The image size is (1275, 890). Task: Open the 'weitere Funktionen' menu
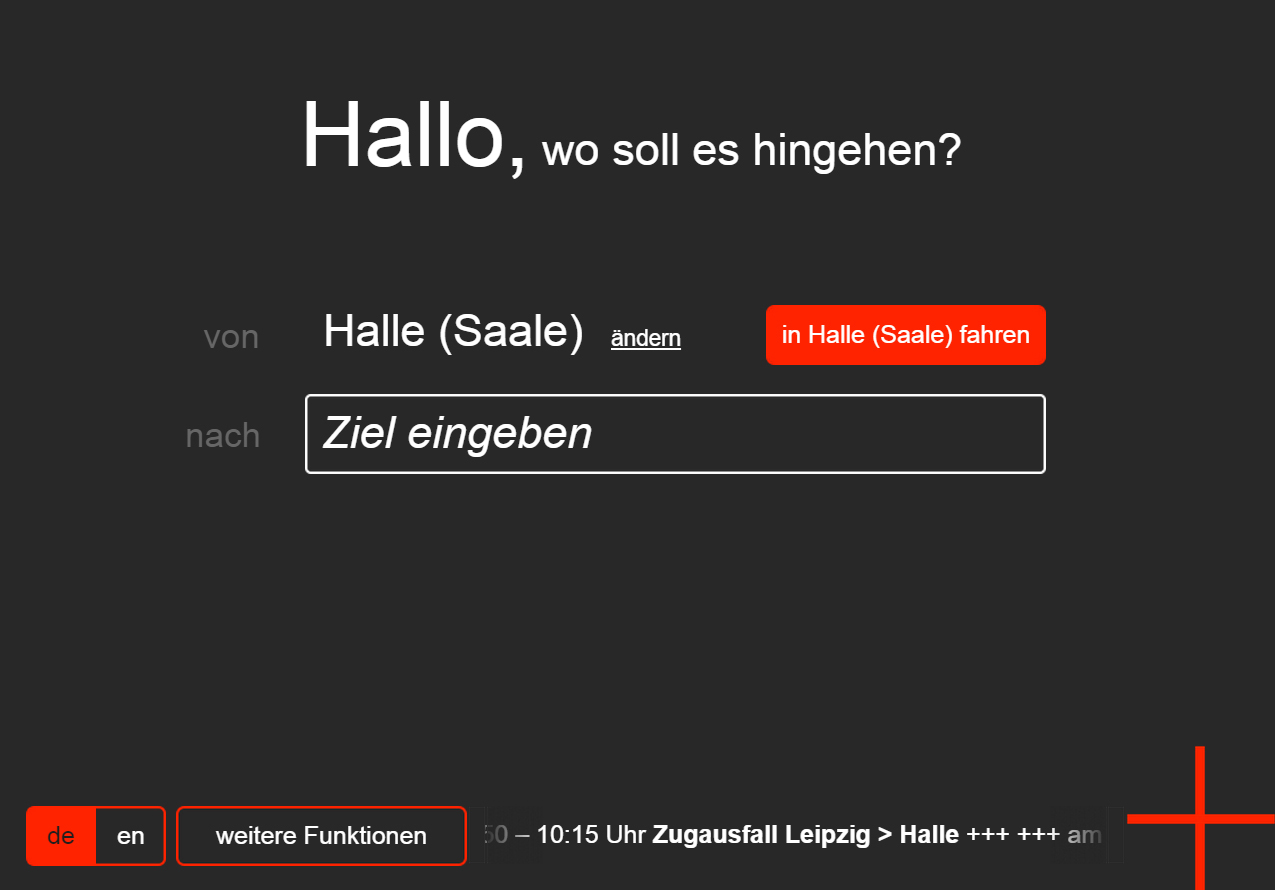321,836
